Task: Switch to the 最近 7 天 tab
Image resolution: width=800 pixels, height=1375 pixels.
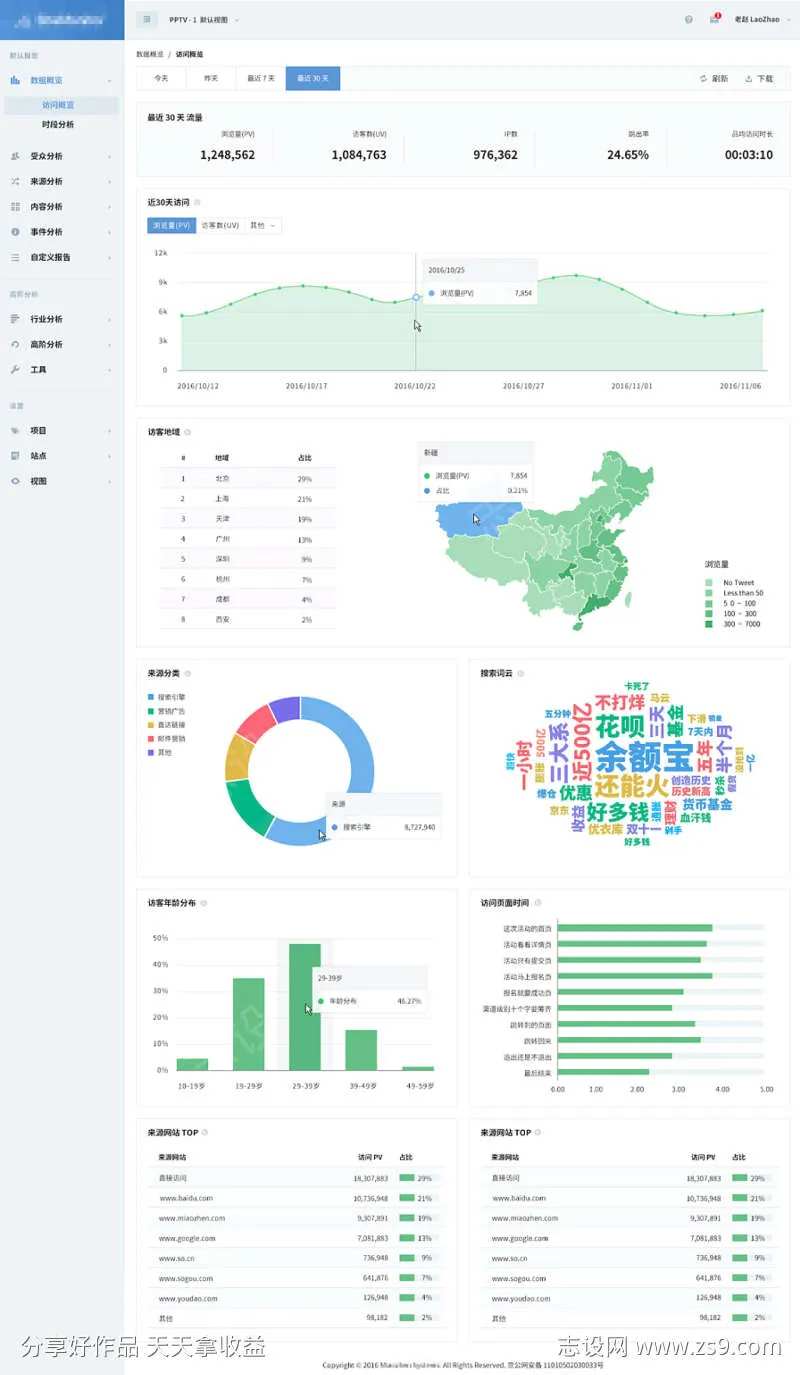Action: (260, 78)
